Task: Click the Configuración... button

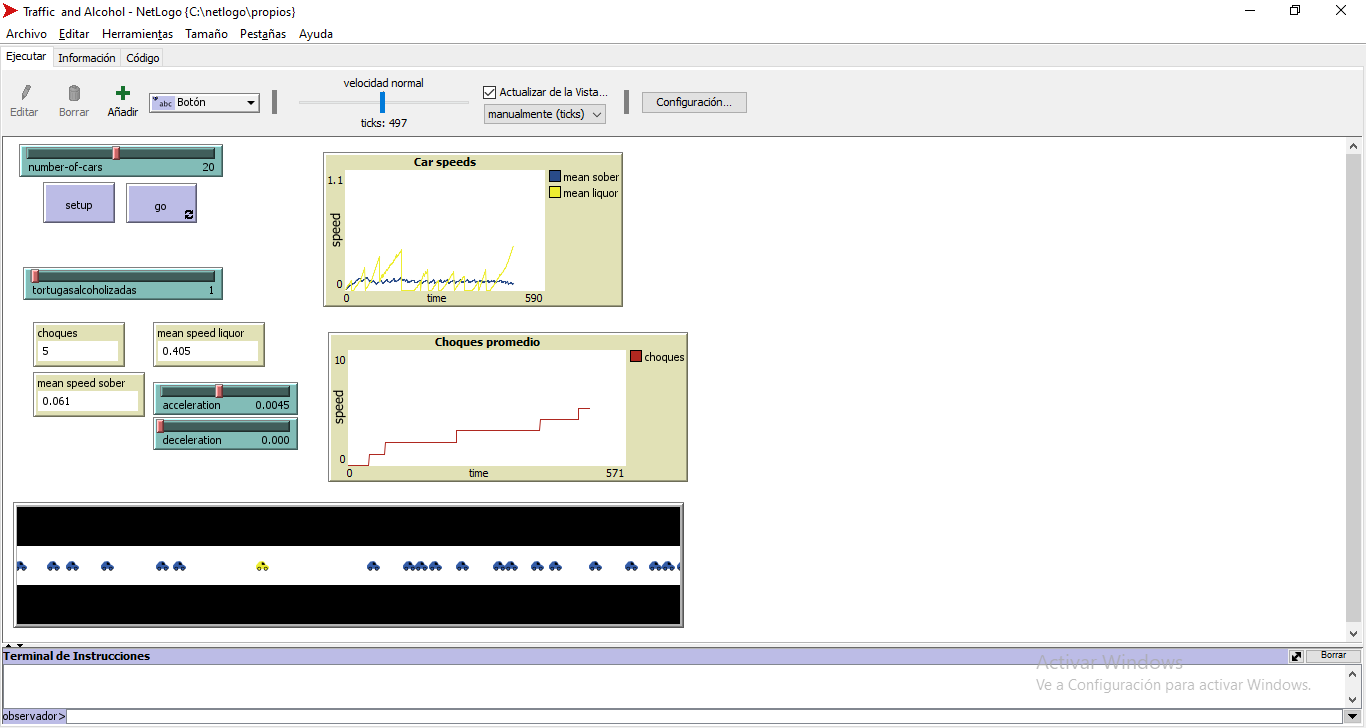Action: coord(694,102)
